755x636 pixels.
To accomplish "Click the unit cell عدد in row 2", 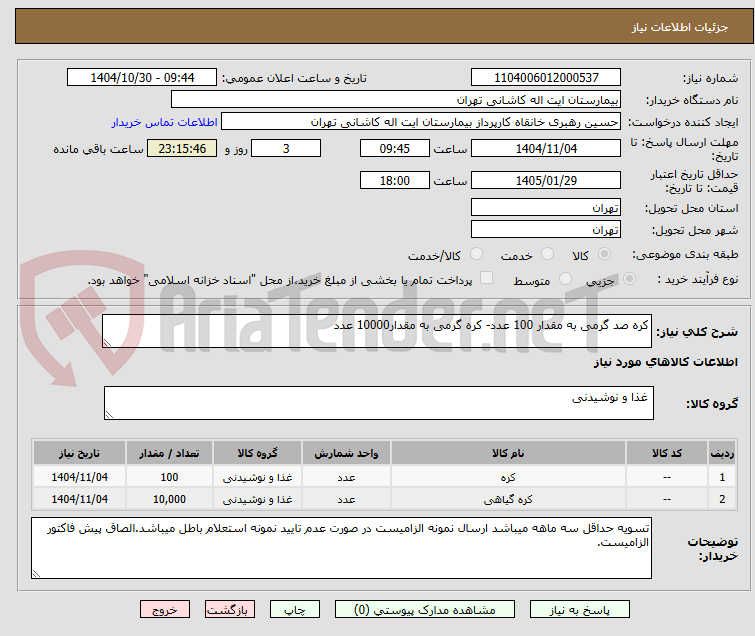I will (346, 499).
